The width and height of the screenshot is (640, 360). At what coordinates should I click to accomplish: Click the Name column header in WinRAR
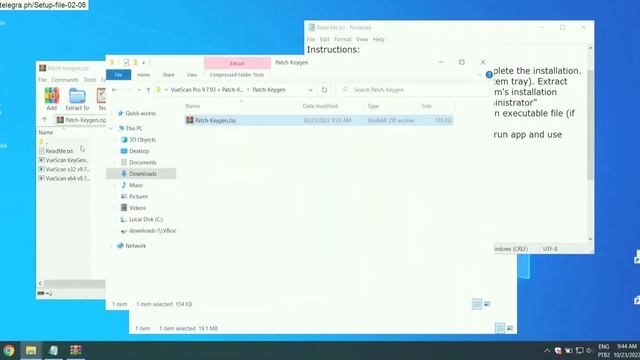click(x=46, y=133)
